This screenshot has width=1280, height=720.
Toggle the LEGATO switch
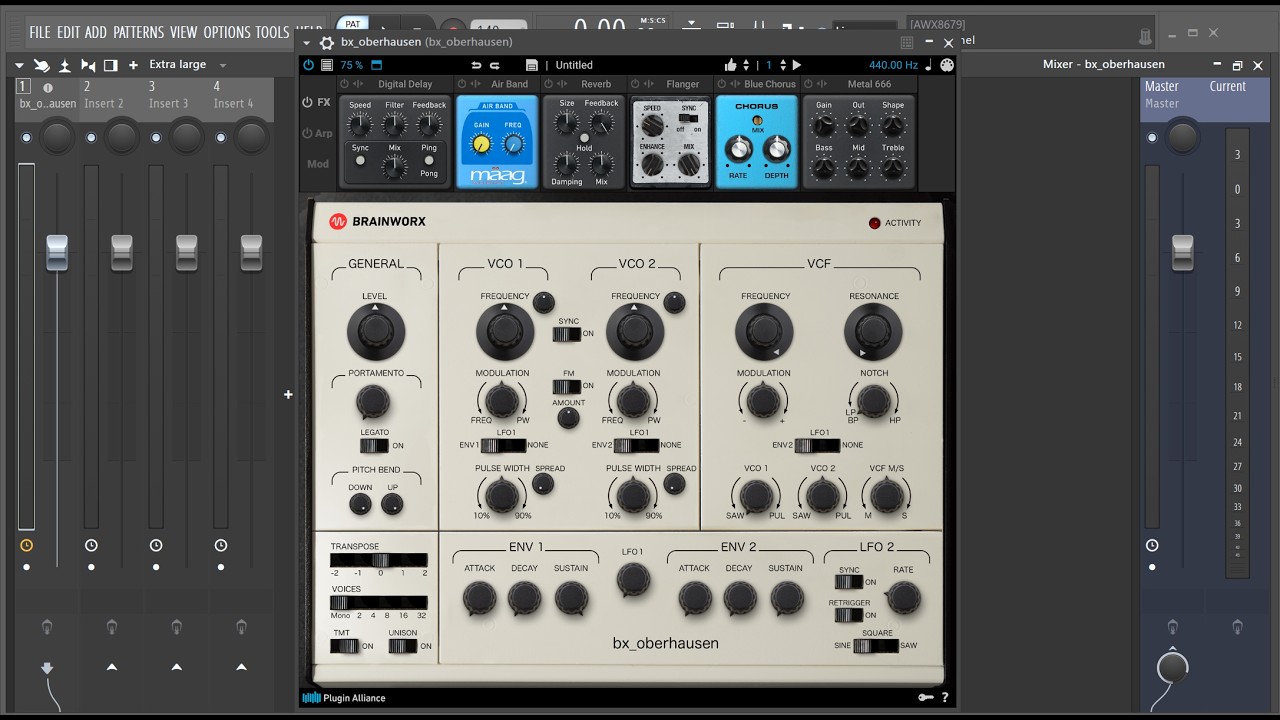(x=374, y=445)
